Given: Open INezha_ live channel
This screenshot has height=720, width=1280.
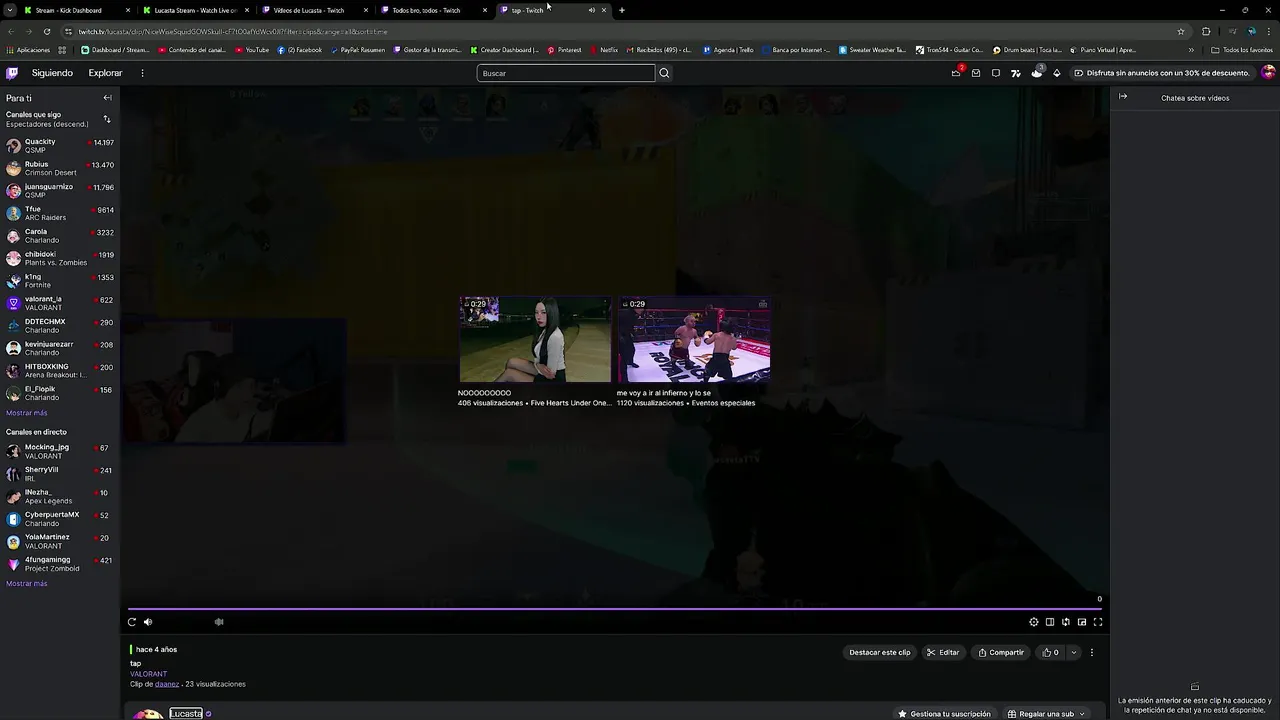Looking at the screenshot, I should point(60,496).
